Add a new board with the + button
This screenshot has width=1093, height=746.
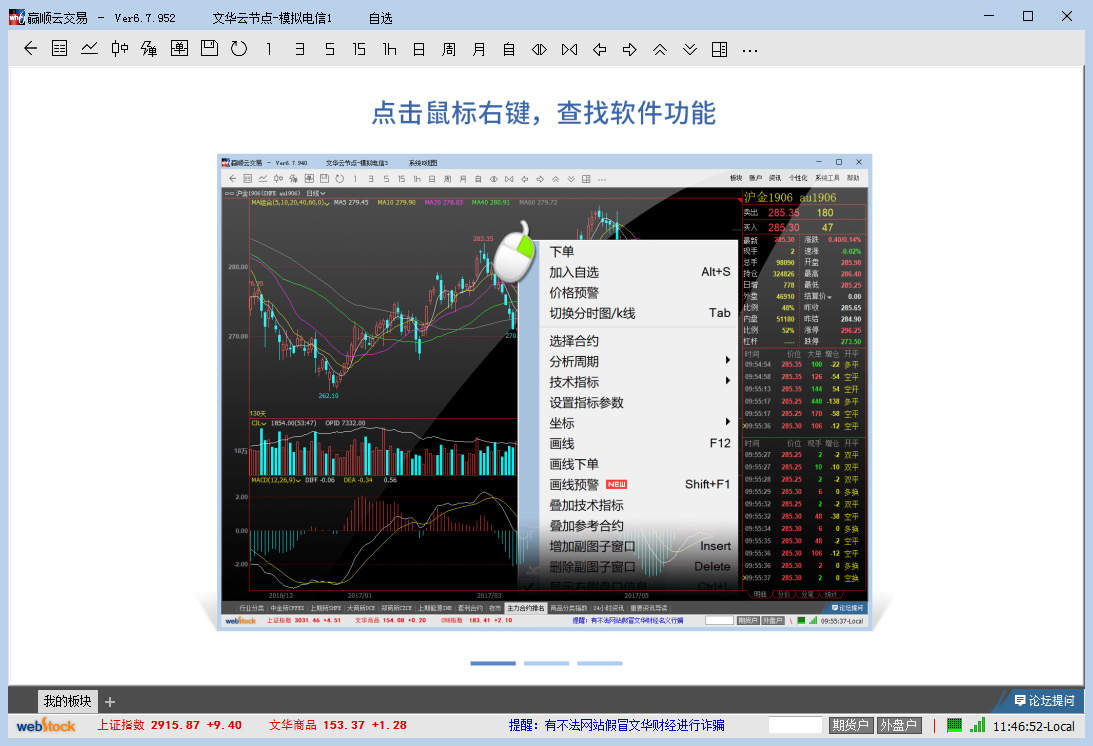[109, 701]
